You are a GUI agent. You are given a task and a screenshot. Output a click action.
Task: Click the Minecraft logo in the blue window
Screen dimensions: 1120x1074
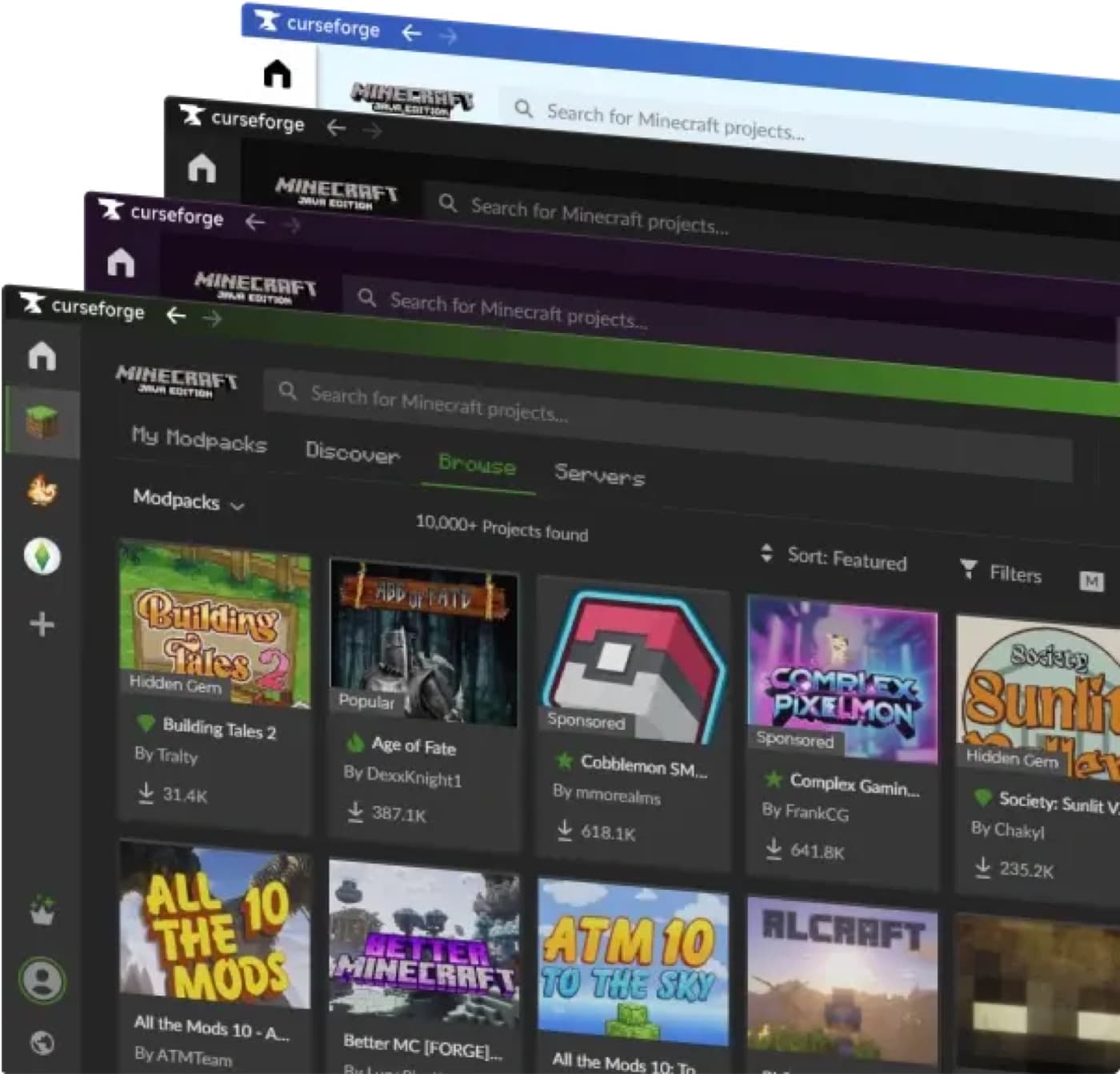[x=413, y=99]
